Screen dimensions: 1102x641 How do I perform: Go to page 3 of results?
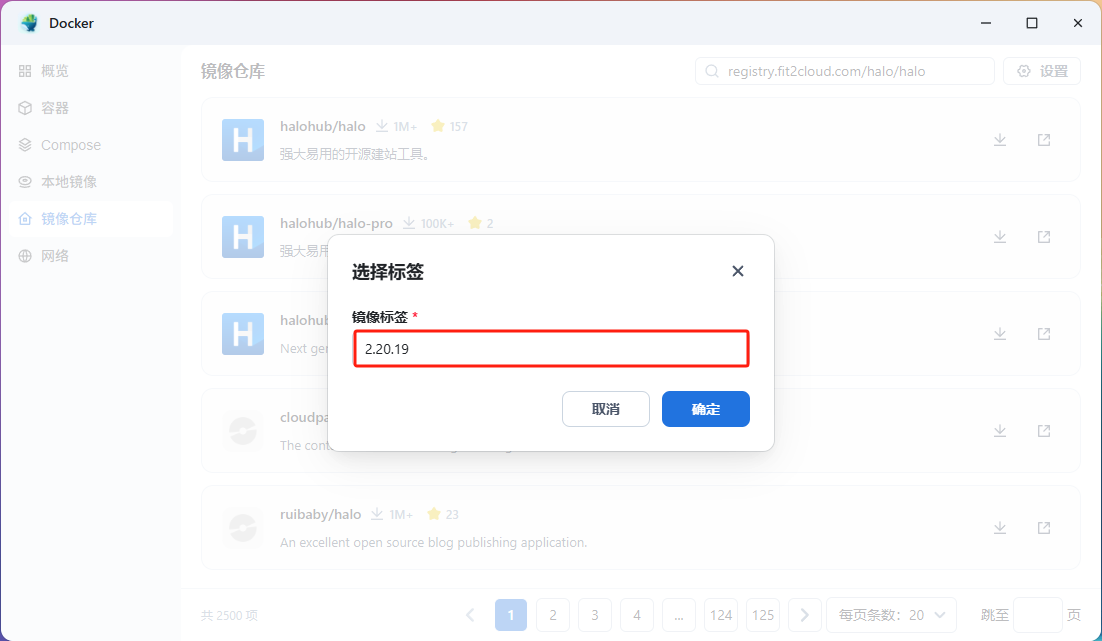(x=595, y=615)
